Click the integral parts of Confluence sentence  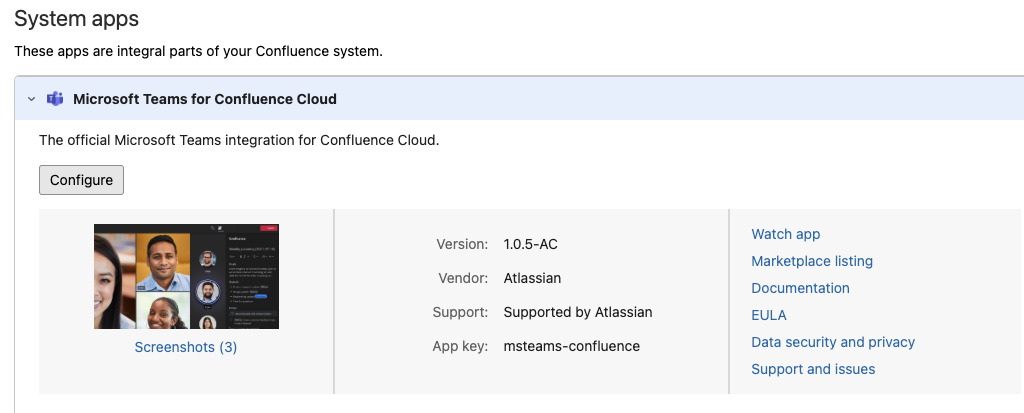[199, 51]
